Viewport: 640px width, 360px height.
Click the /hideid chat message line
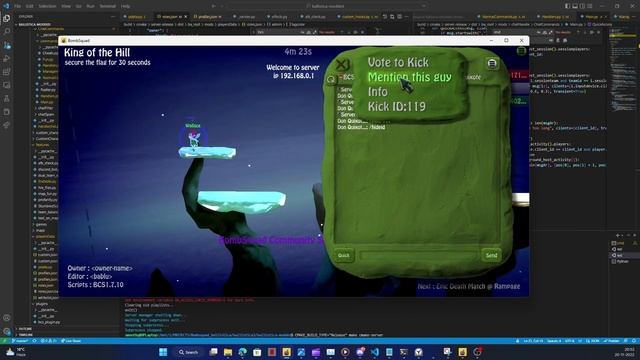coord(361,127)
